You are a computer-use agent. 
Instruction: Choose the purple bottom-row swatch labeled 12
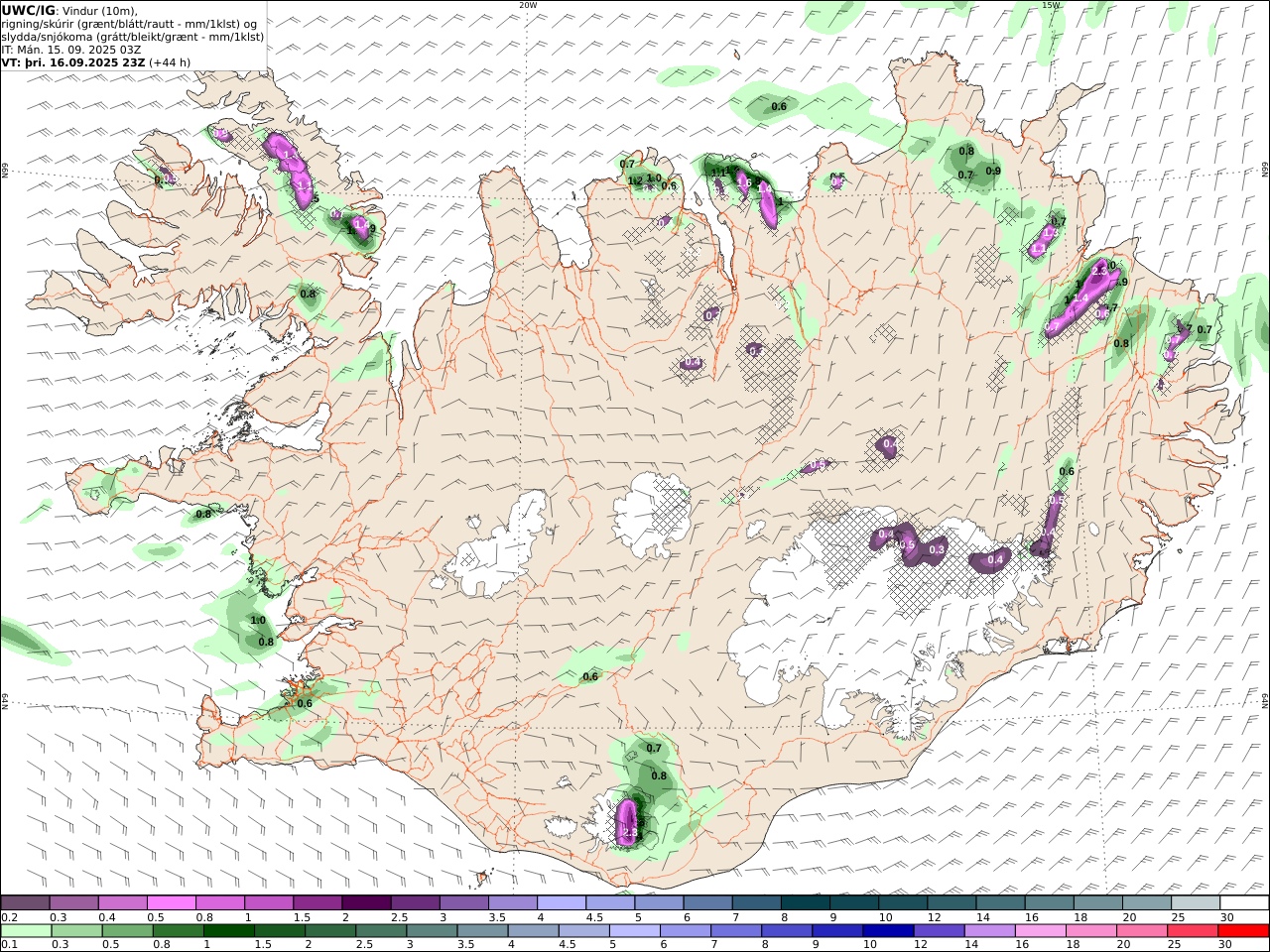click(x=938, y=931)
